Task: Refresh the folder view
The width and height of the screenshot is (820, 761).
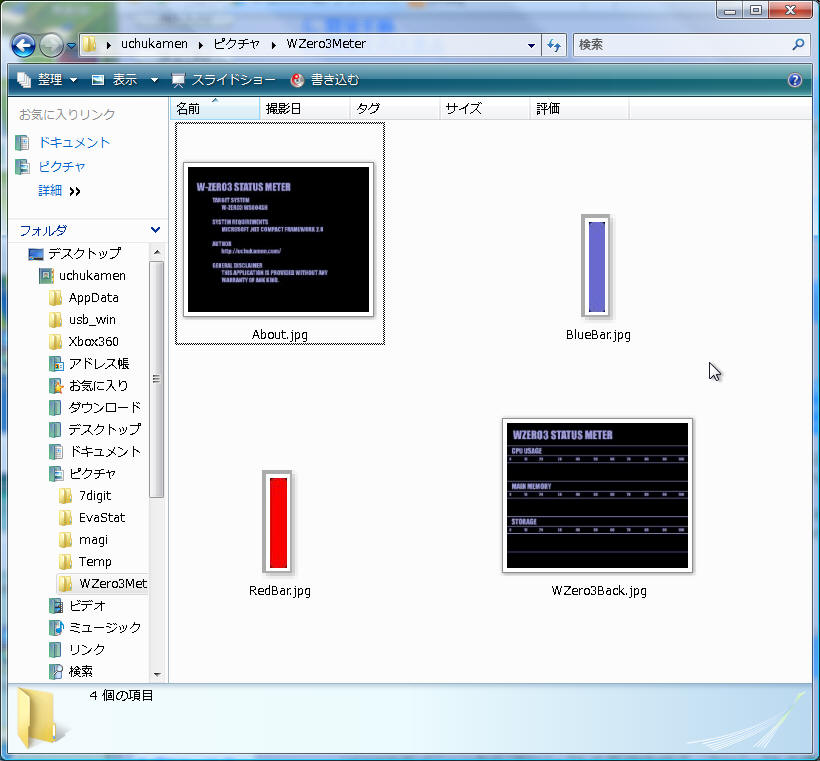Action: (x=554, y=46)
